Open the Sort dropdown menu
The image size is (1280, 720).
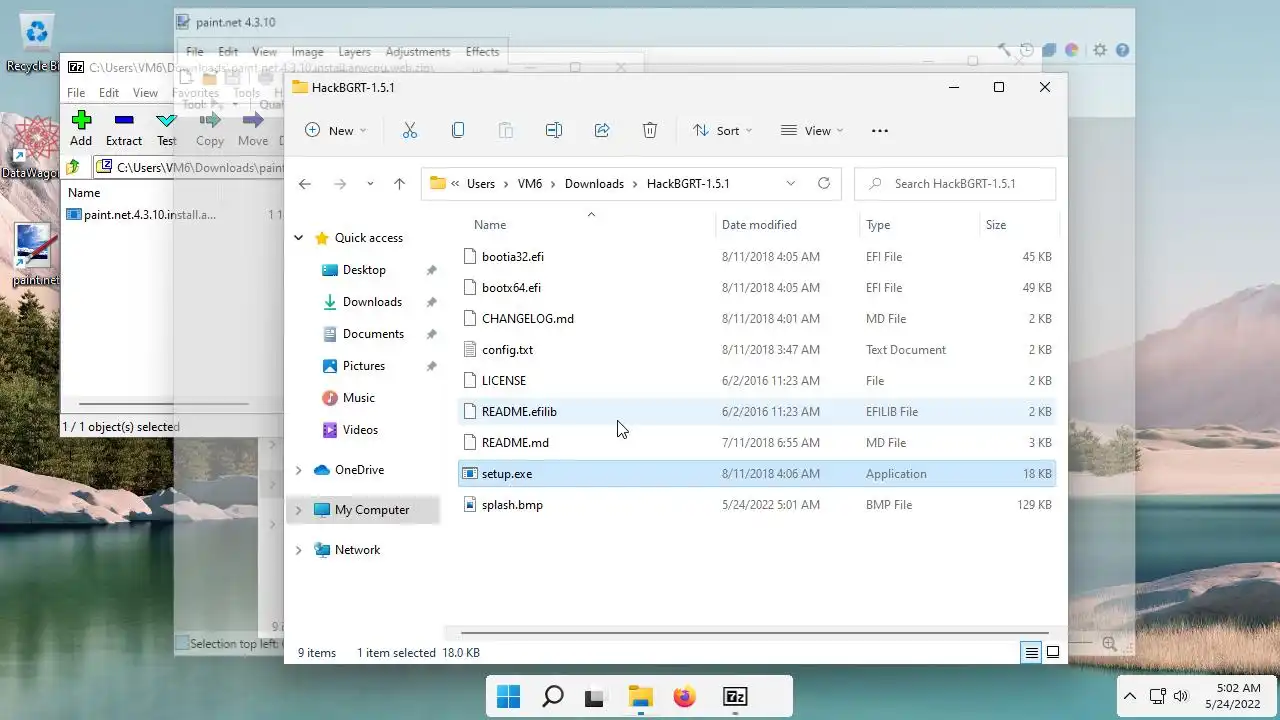722,130
